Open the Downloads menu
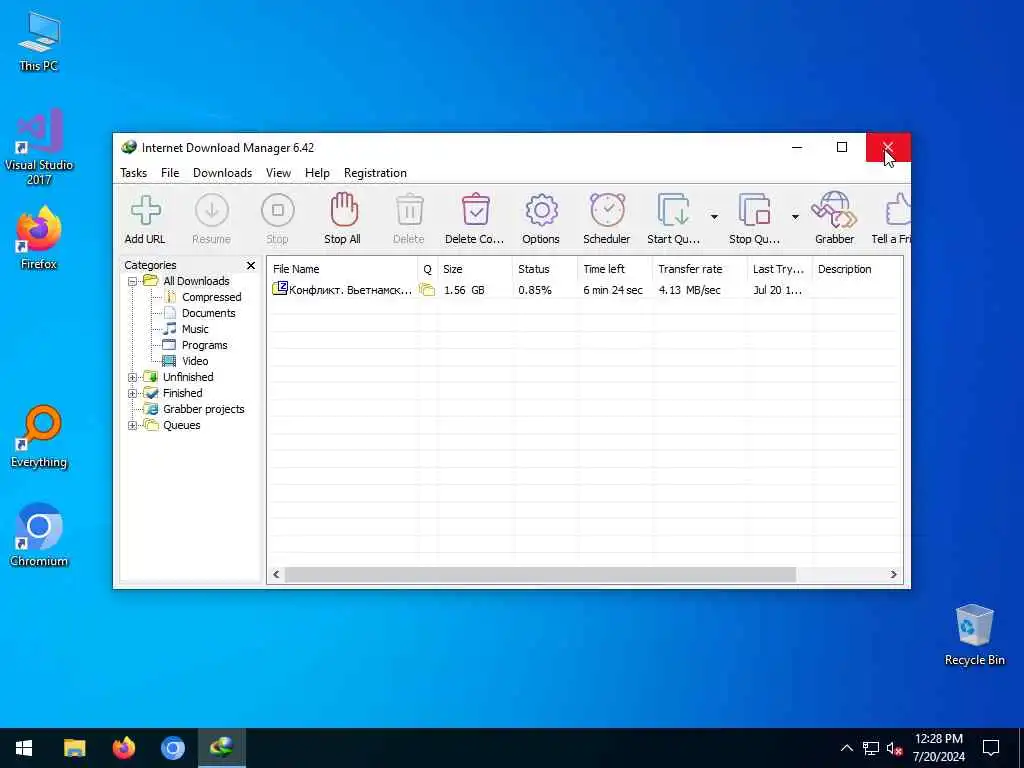 coord(222,173)
